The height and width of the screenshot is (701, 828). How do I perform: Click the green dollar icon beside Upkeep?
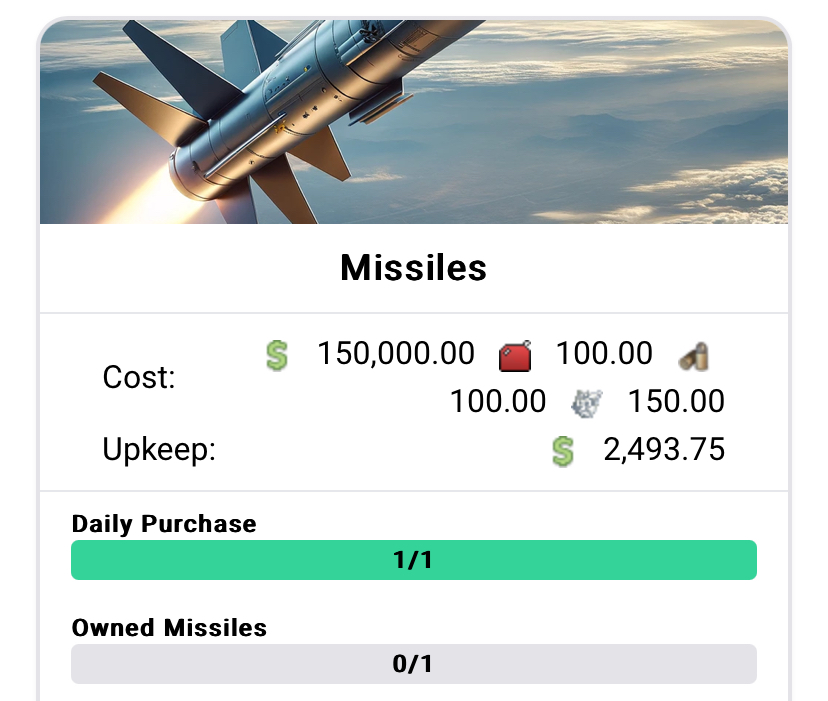pos(563,452)
